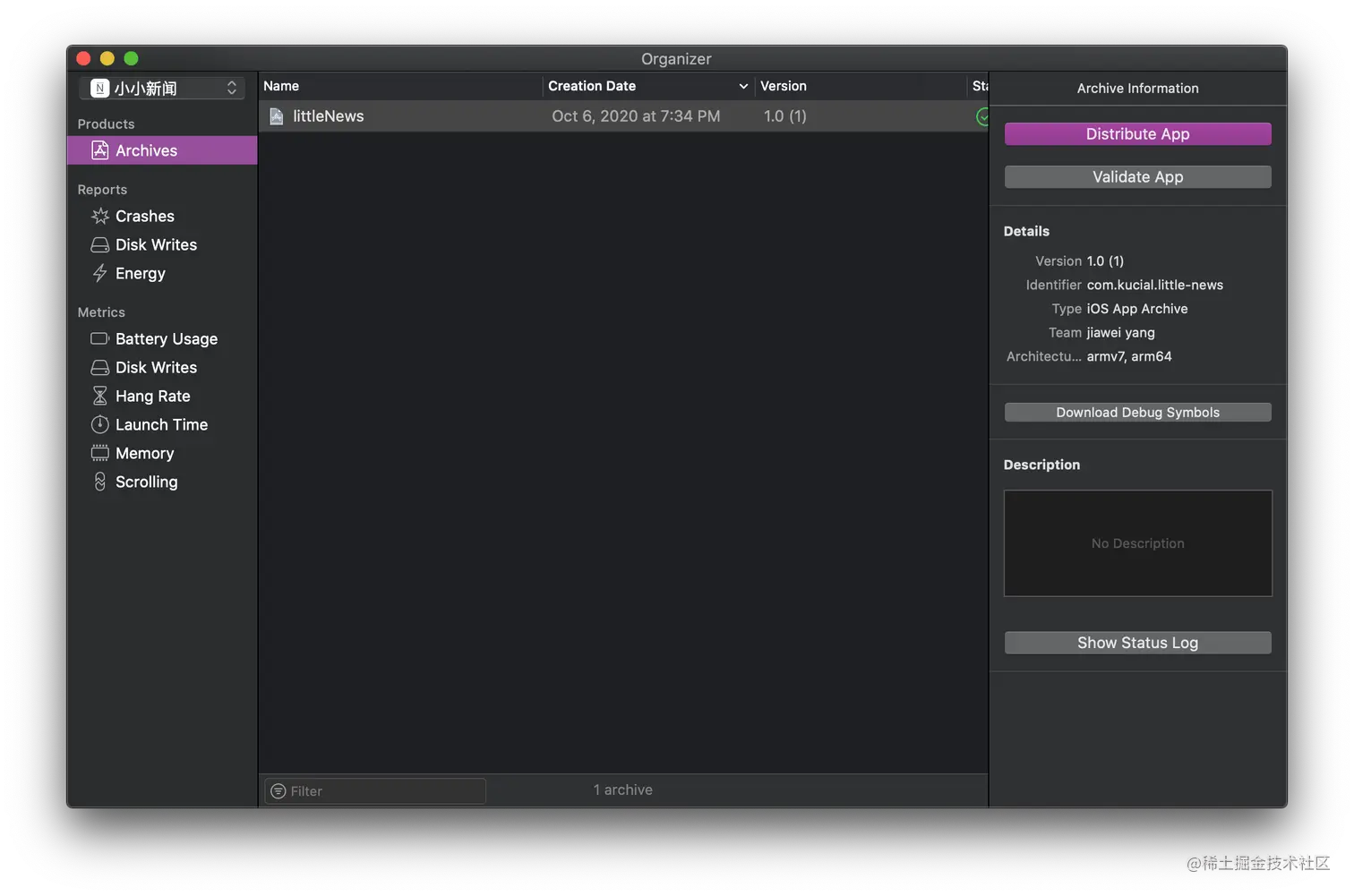
Task: Click the green status checkmark for littleNews
Action: pyautogui.click(x=982, y=116)
